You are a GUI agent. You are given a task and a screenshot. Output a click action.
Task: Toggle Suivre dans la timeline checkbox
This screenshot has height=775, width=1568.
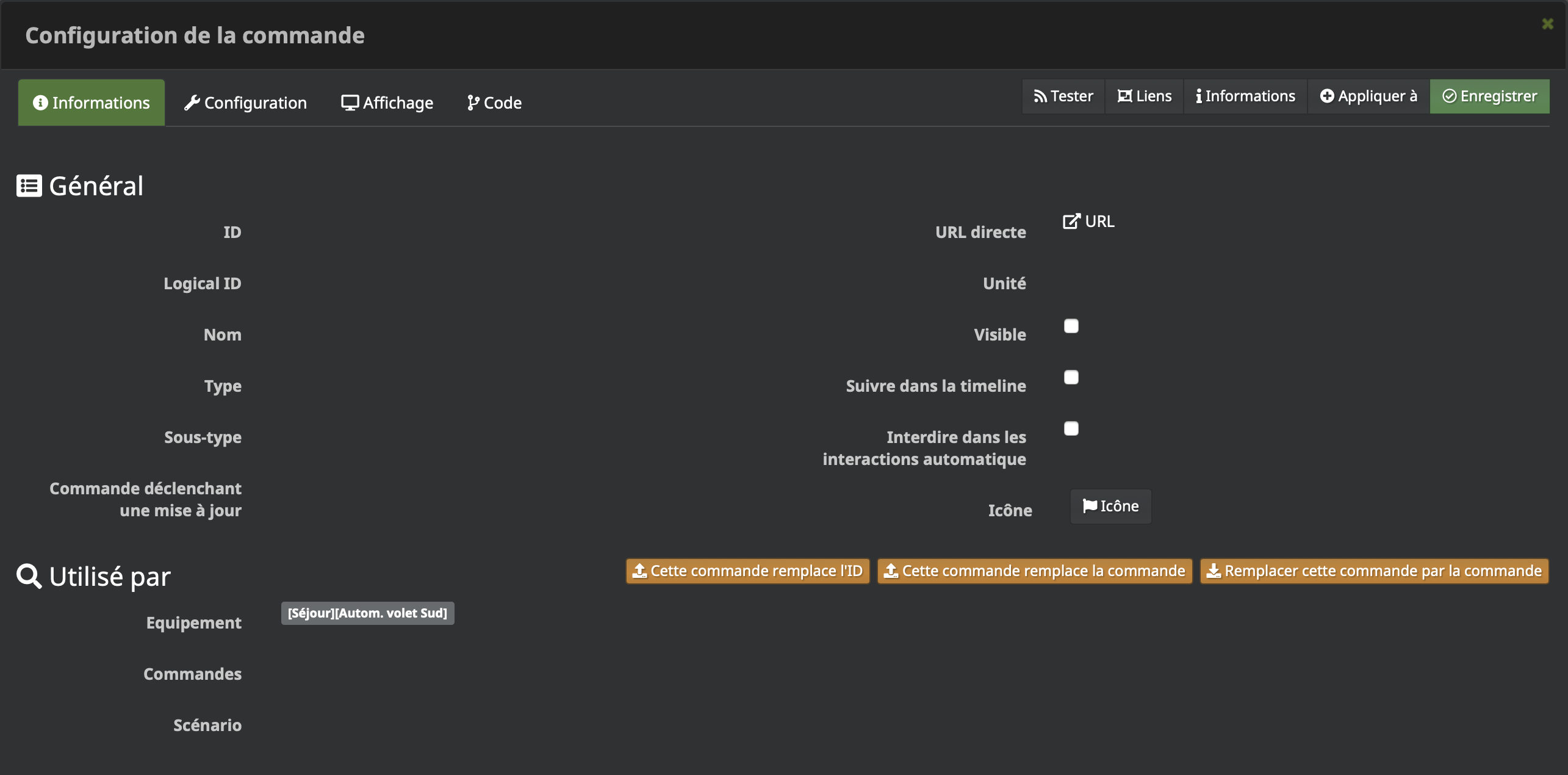1071,377
